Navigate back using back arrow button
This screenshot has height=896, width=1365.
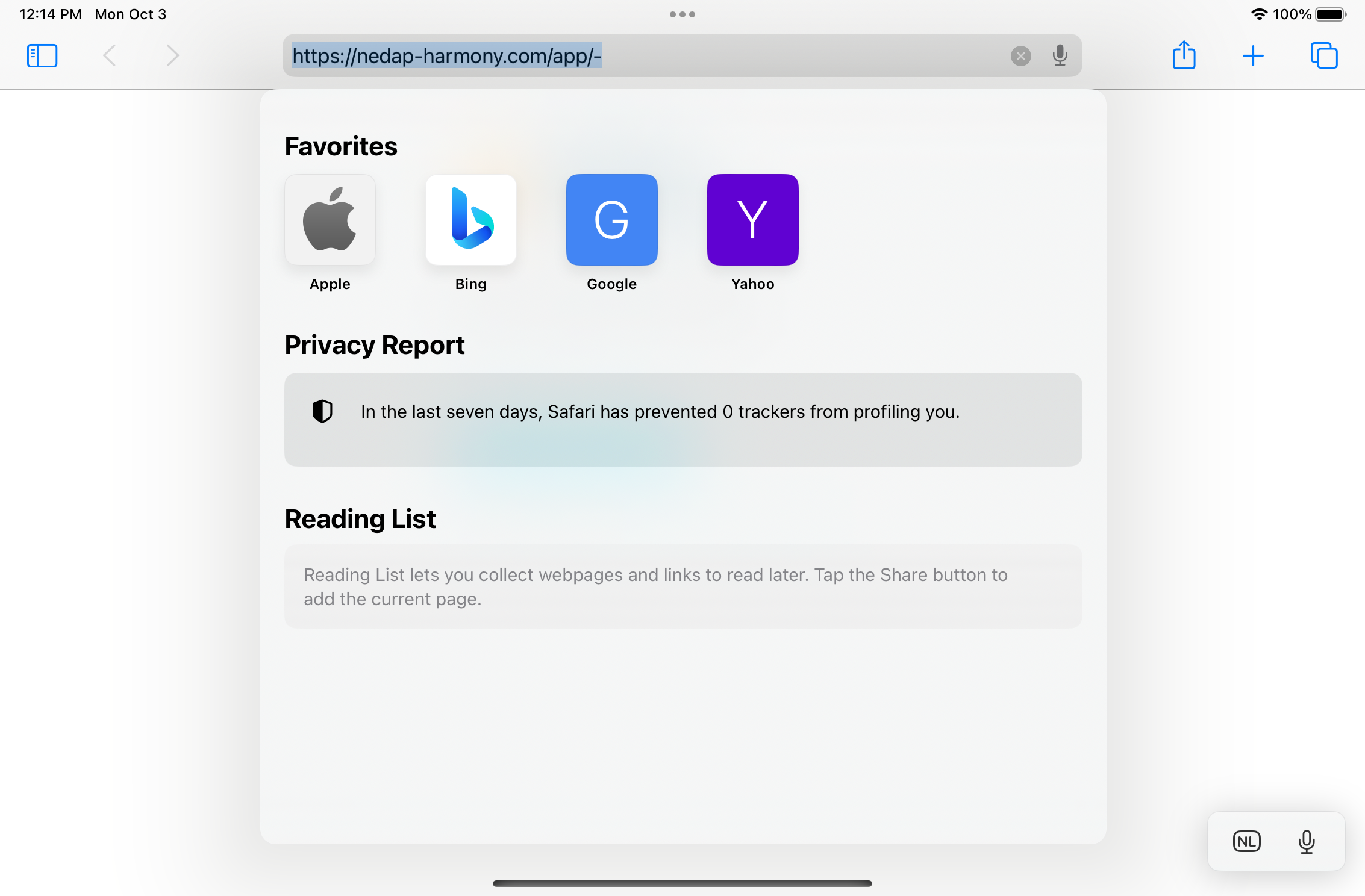(110, 55)
